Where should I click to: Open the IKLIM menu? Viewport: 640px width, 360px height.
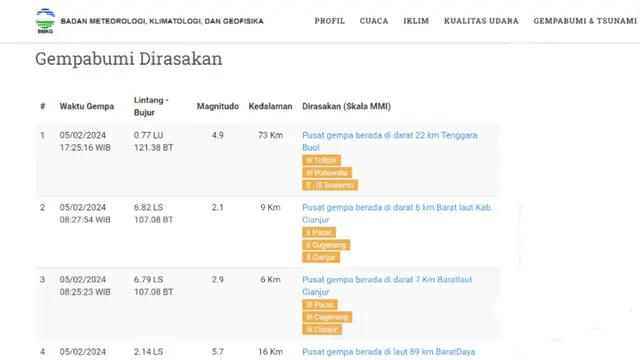(x=416, y=21)
